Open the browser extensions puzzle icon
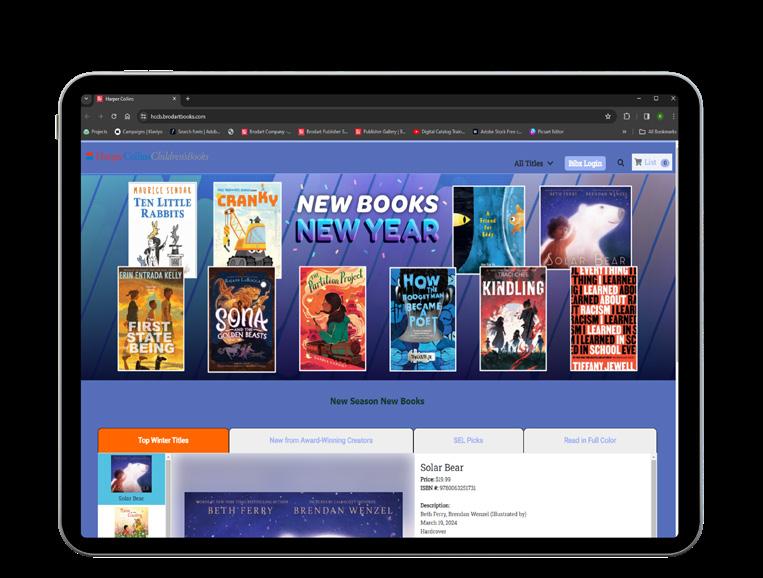The height and width of the screenshot is (578, 763). point(627,117)
